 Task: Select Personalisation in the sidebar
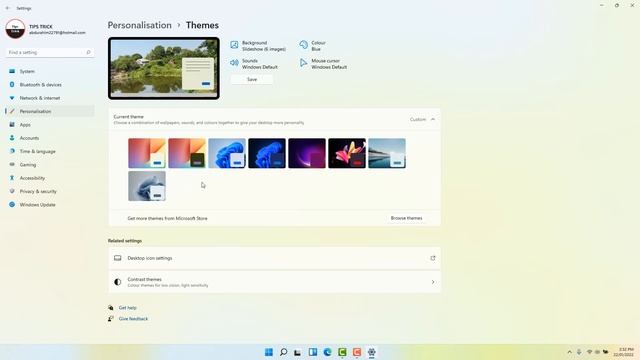click(49, 111)
